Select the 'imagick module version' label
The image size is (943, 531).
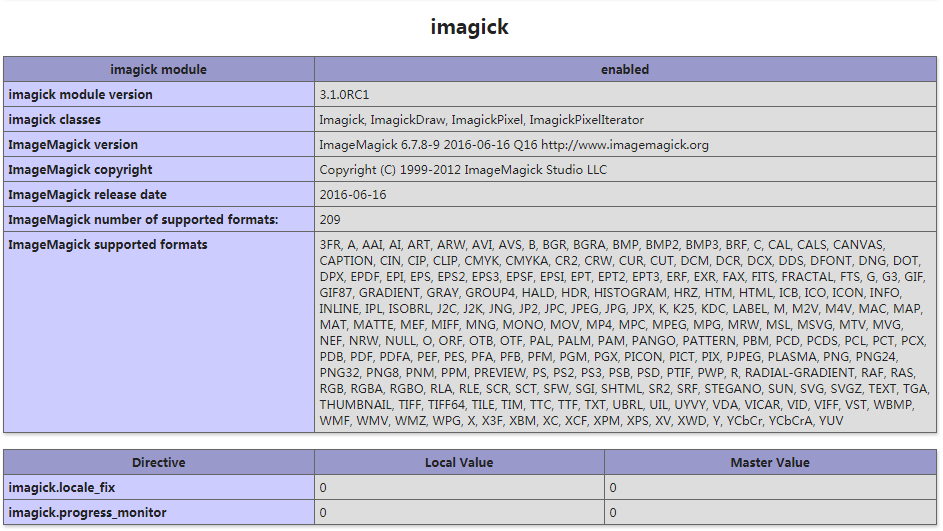point(81,95)
